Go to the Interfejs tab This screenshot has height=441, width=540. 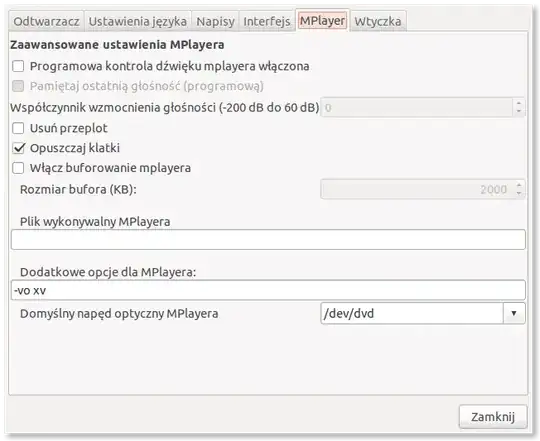pos(267,21)
